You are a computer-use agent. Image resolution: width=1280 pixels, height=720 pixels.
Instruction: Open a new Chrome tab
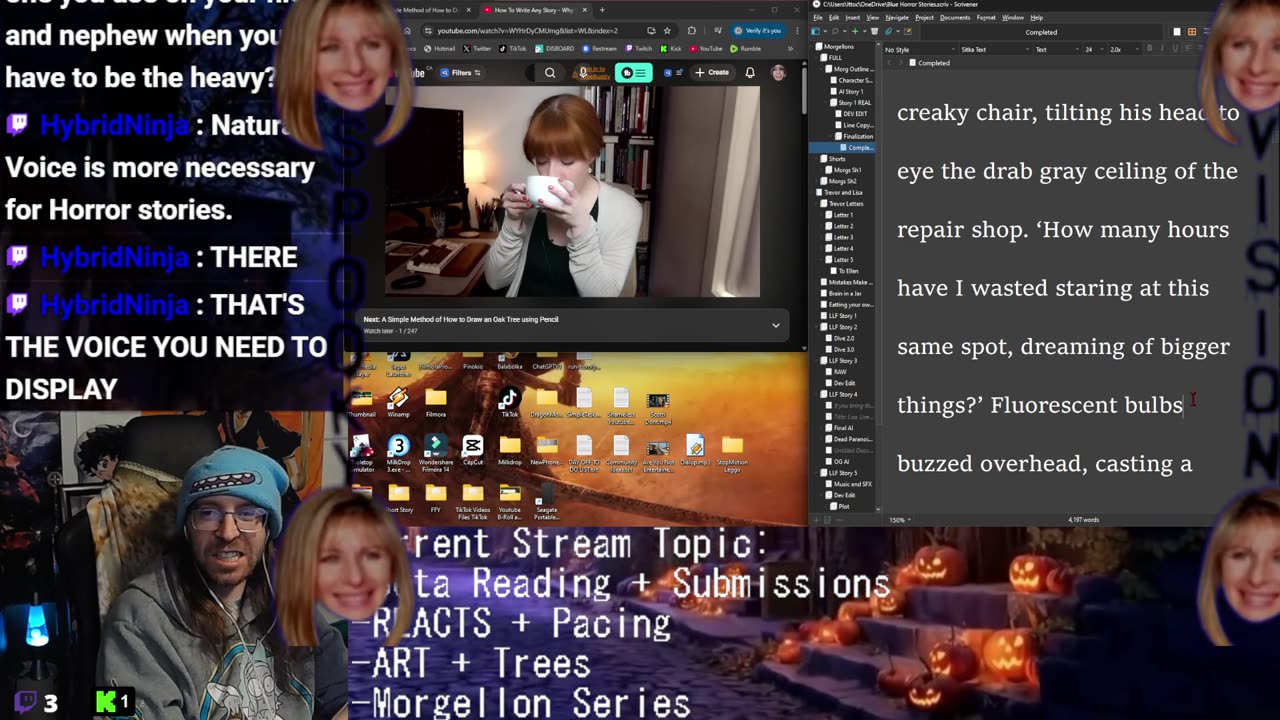pyautogui.click(x=602, y=10)
